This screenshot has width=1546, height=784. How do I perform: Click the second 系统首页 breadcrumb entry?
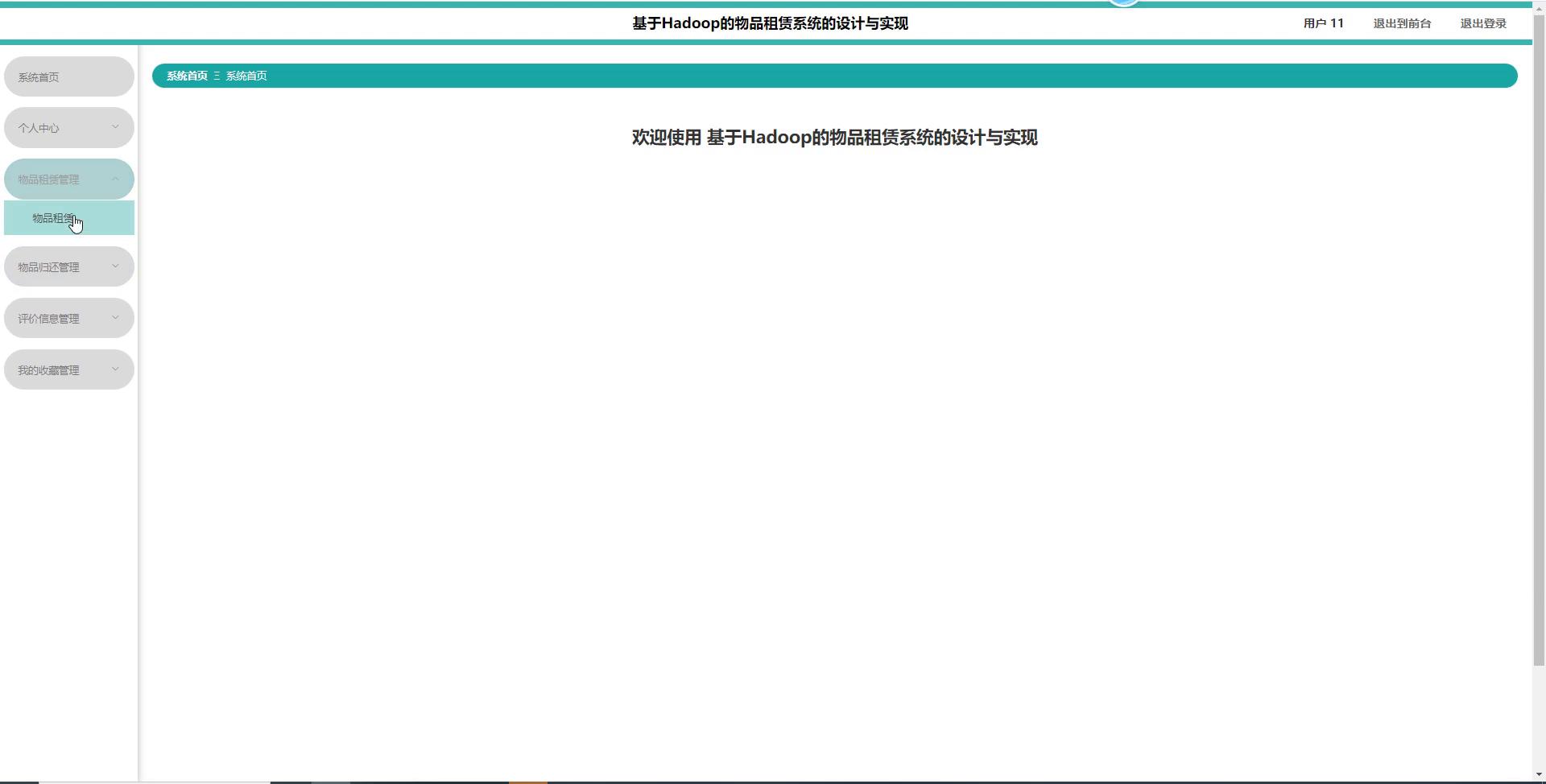click(246, 76)
